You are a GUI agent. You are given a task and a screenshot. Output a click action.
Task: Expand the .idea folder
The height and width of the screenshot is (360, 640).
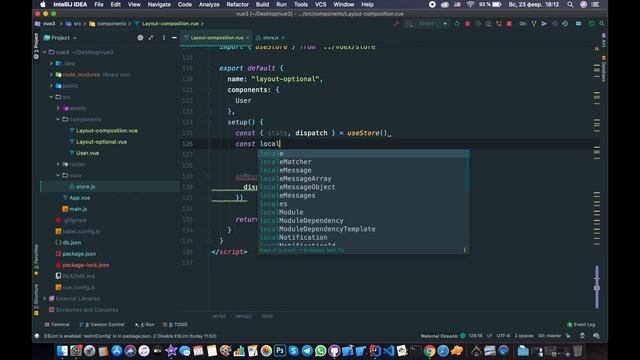point(51,63)
